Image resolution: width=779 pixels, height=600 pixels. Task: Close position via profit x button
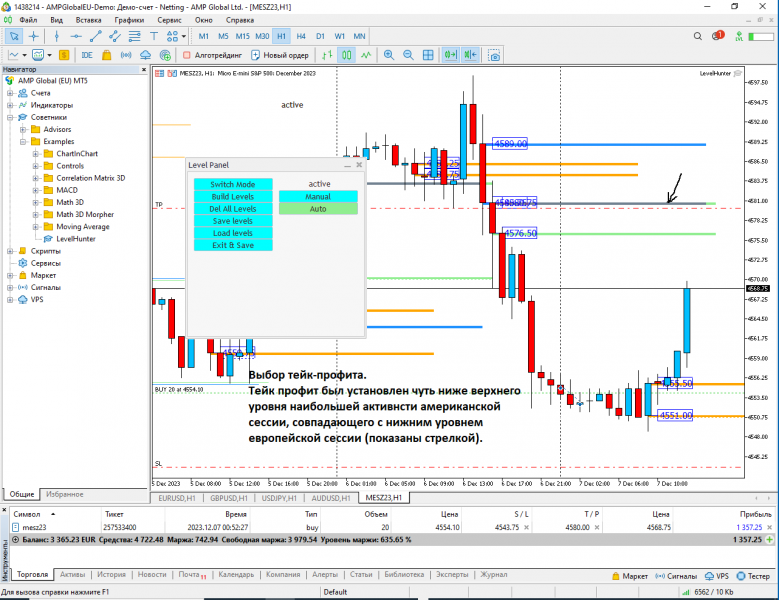pyautogui.click(x=769, y=527)
